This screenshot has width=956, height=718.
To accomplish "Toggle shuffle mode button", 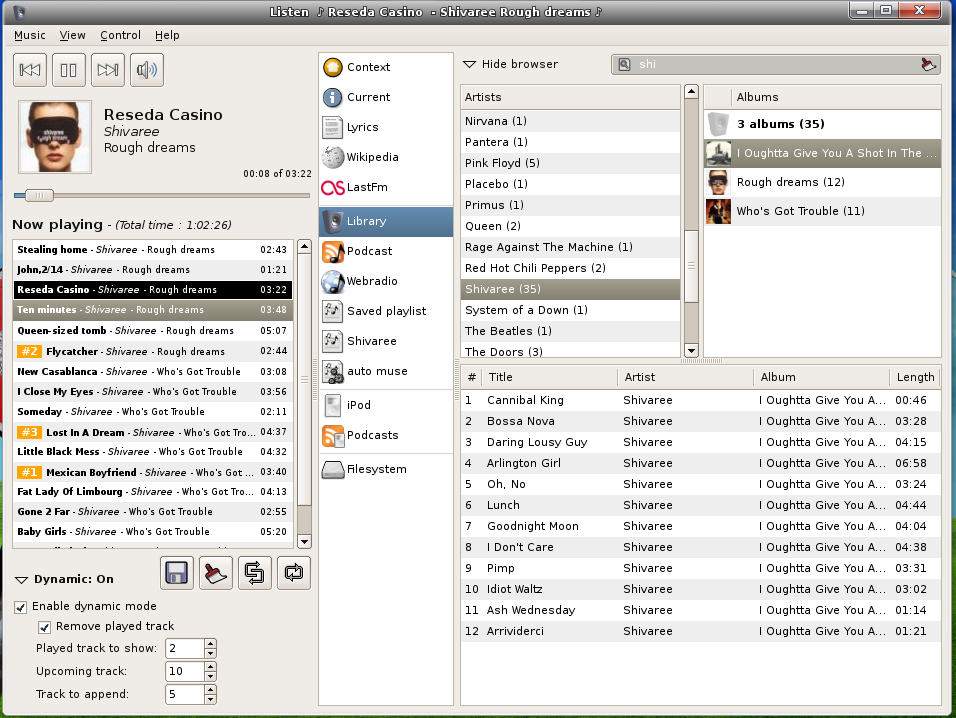I will point(255,573).
